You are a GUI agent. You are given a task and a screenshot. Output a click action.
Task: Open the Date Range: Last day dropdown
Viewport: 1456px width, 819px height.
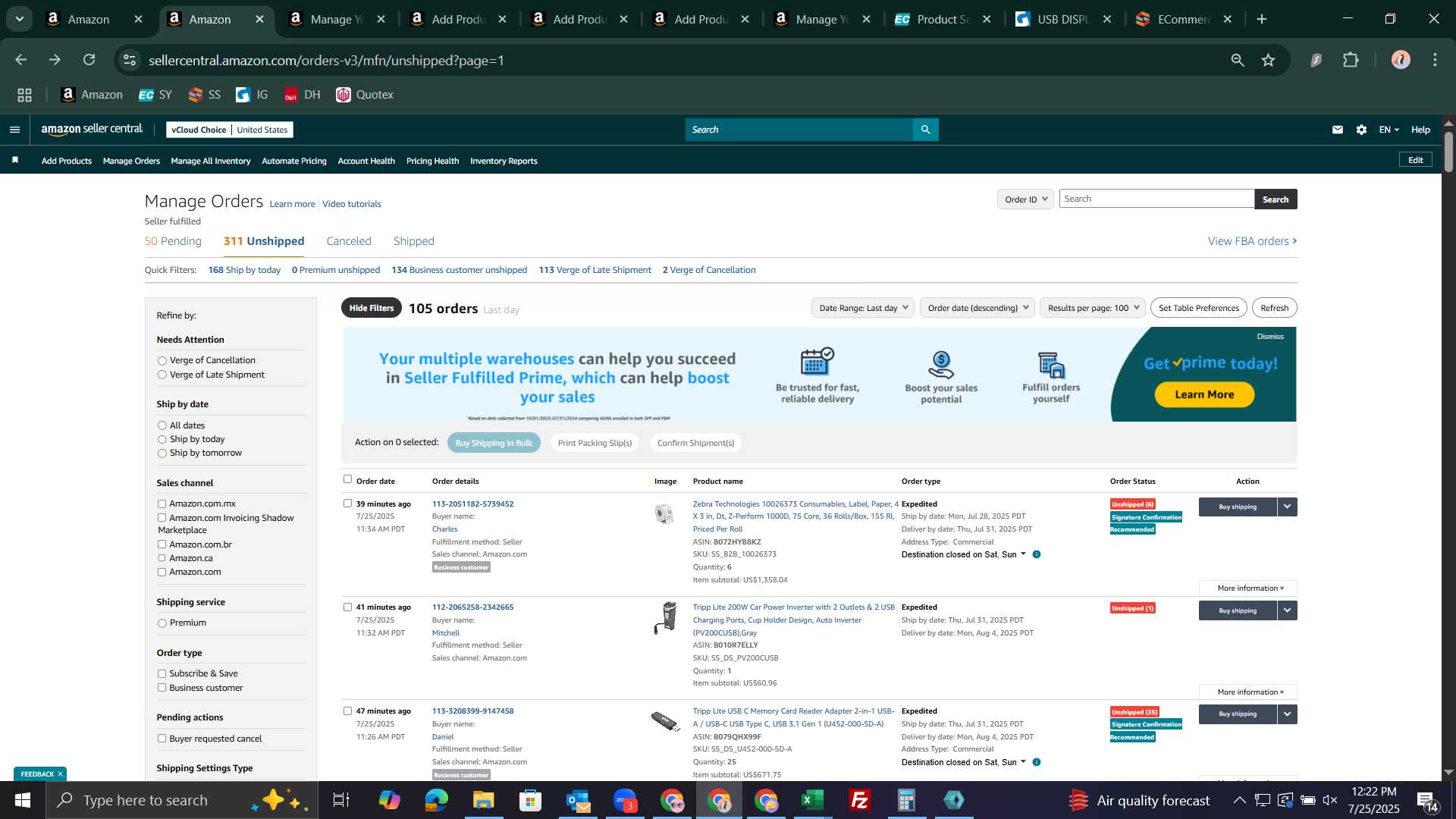pyautogui.click(x=863, y=308)
